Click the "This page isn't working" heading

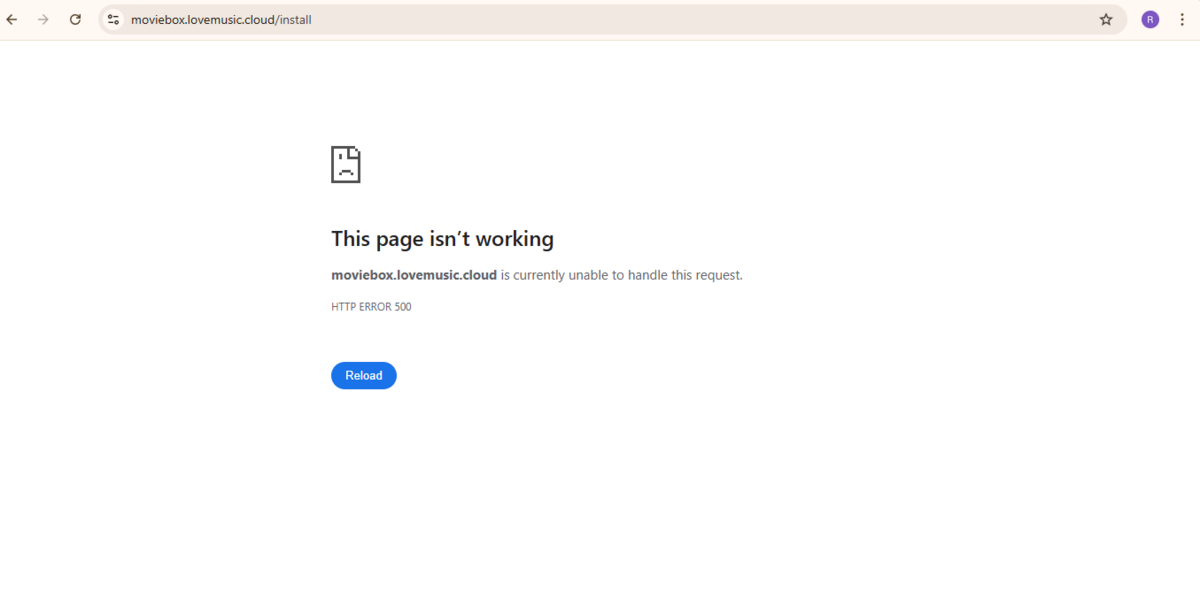(x=442, y=239)
